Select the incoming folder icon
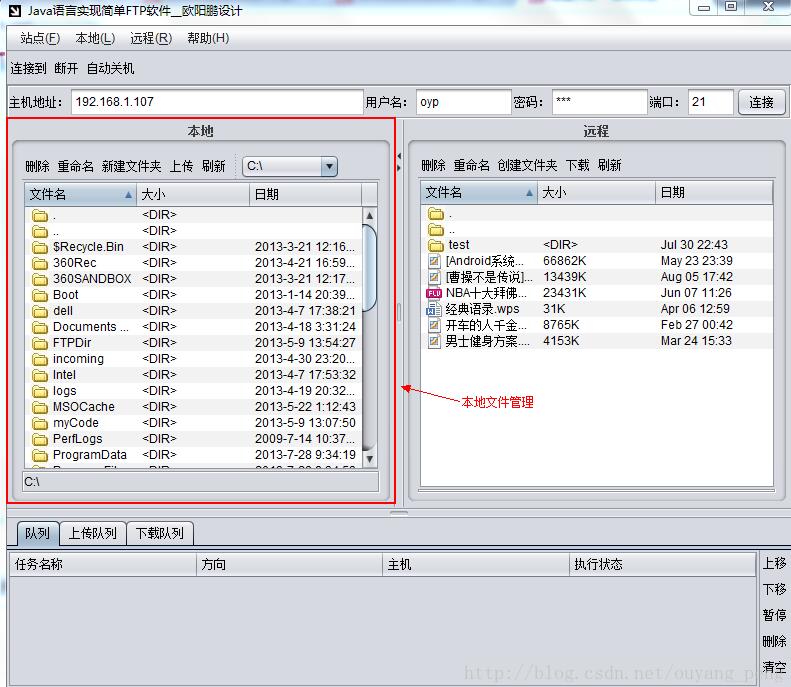 [x=40, y=359]
